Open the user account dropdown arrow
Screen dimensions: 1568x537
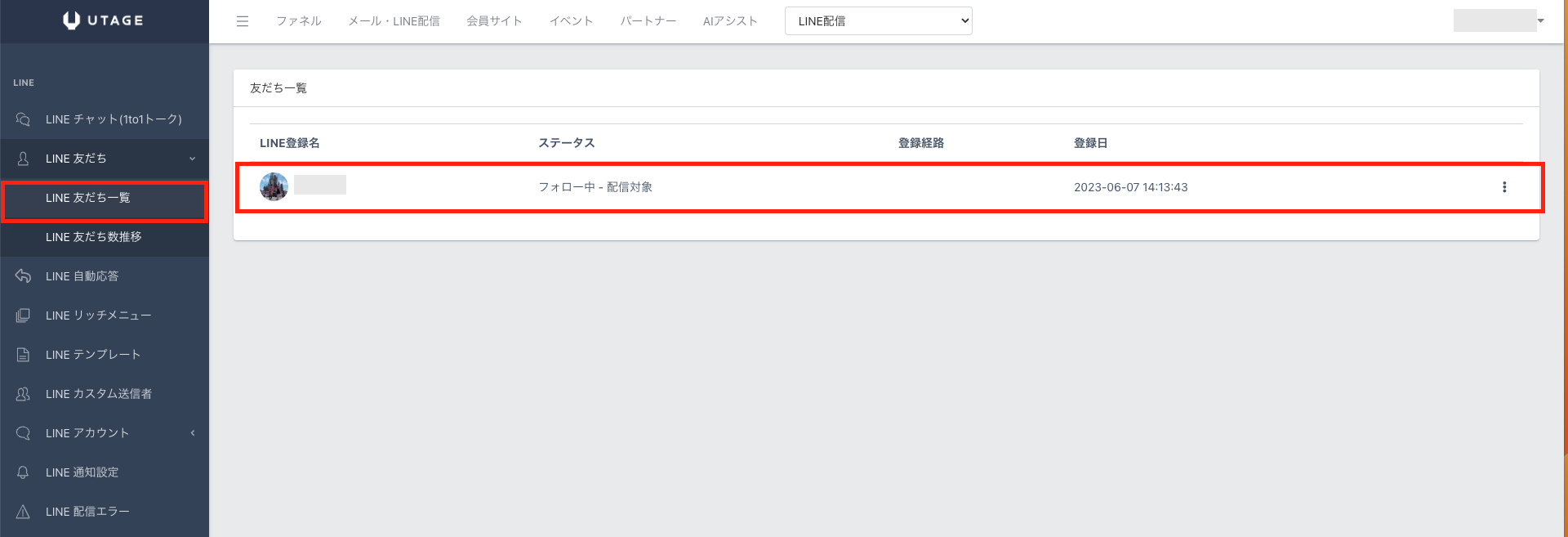pyautogui.click(x=1540, y=21)
